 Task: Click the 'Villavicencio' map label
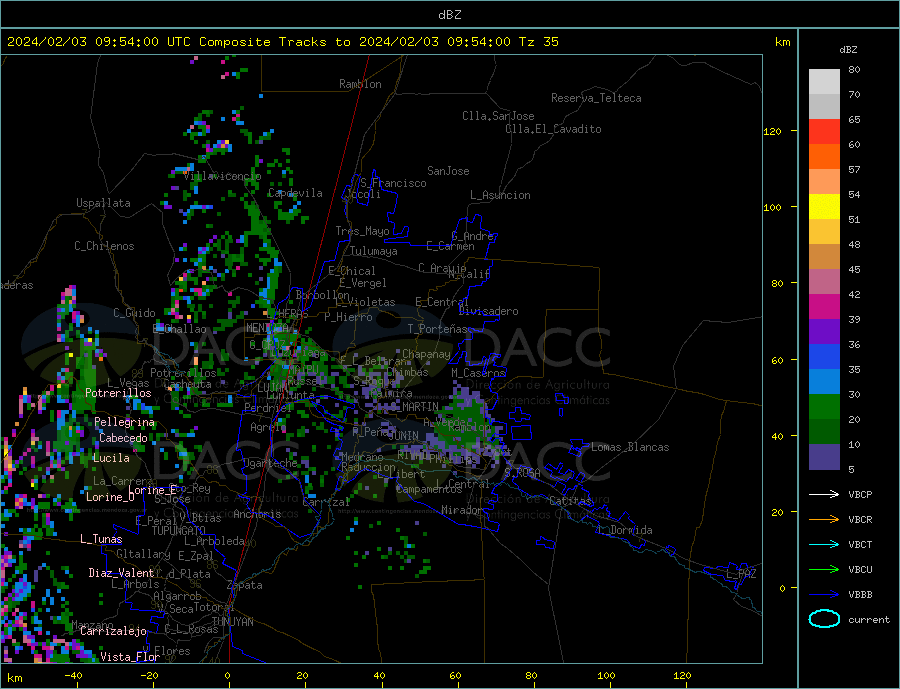222,176
